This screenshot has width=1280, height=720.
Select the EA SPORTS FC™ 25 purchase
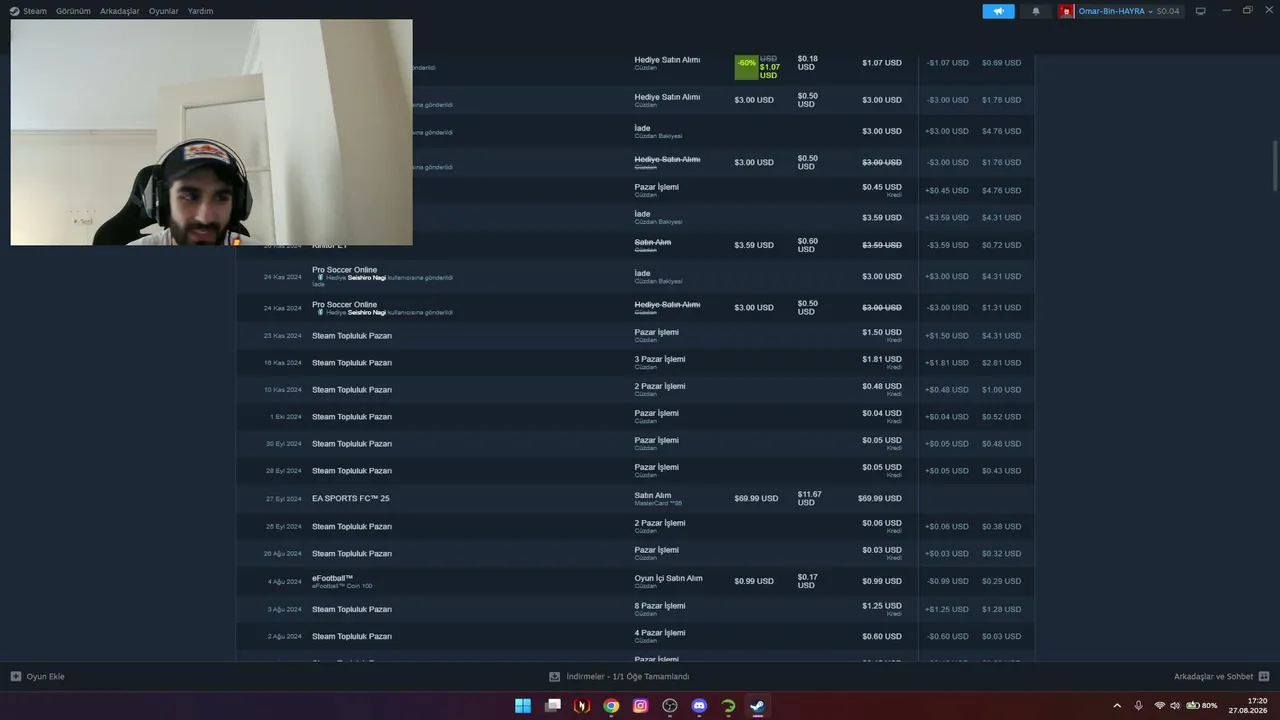click(351, 499)
